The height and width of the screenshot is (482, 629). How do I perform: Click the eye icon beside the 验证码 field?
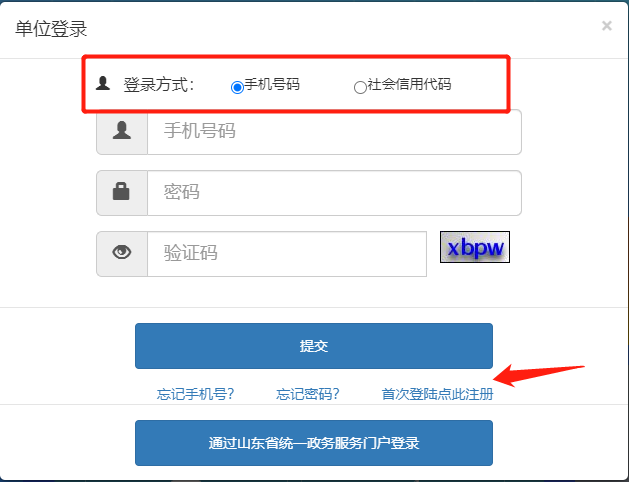coord(122,253)
